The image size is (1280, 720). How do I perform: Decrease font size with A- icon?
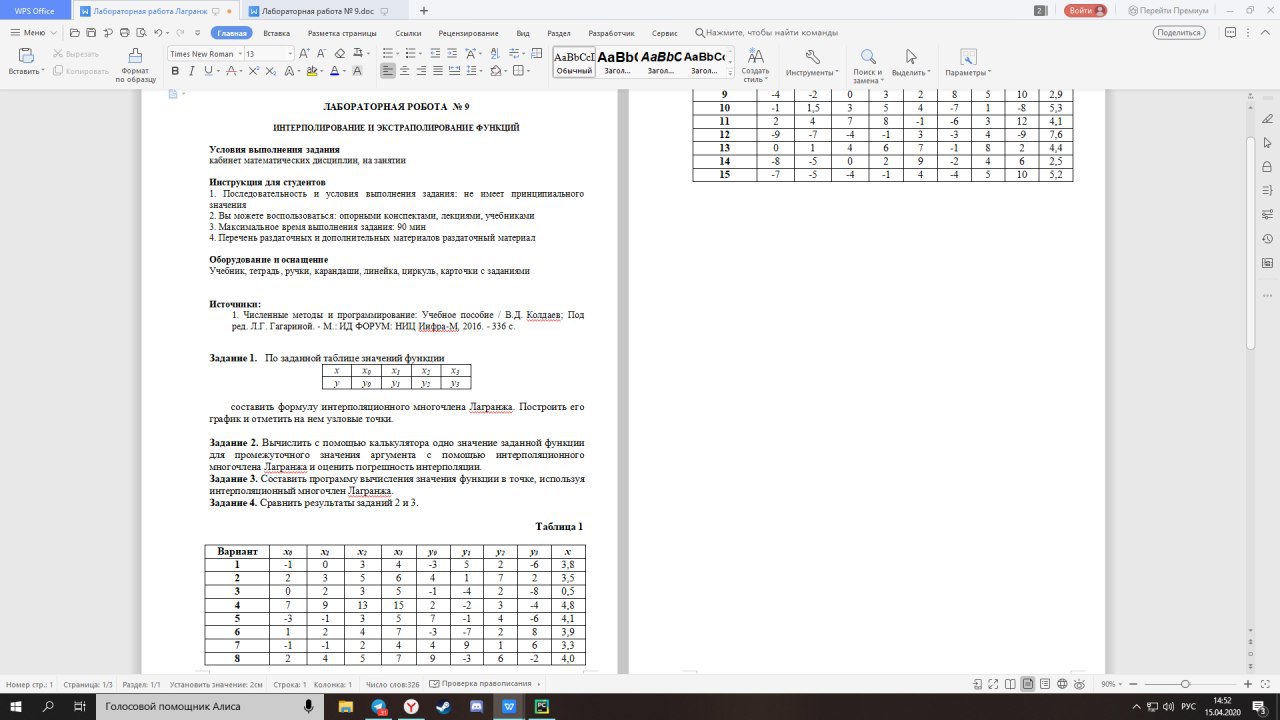(321, 54)
